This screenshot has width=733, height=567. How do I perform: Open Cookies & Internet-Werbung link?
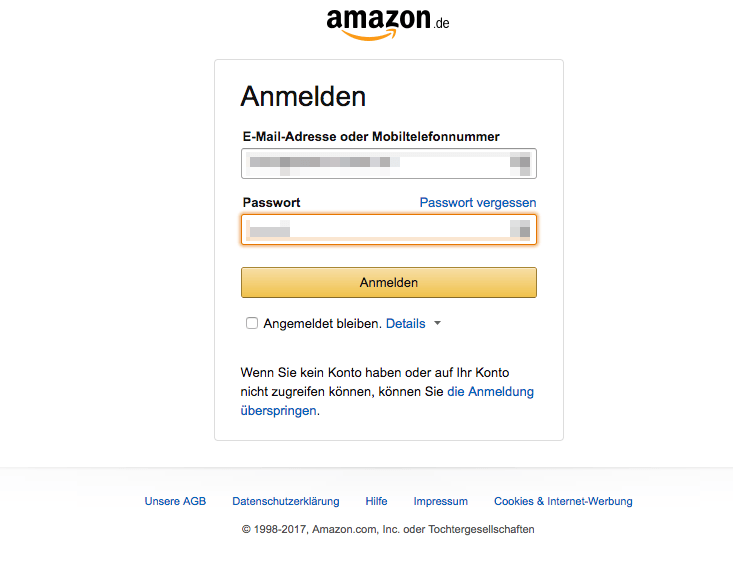(563, 501)
